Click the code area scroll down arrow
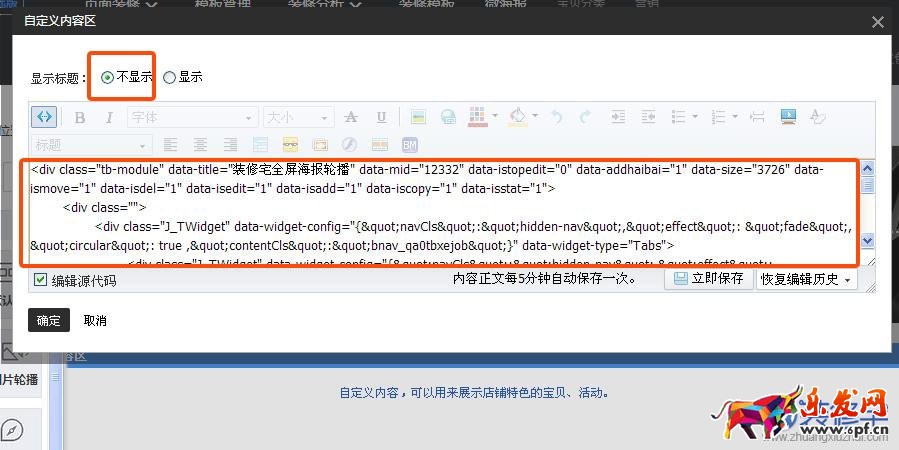This screenshot has width=899, height=450. [867, 241]
